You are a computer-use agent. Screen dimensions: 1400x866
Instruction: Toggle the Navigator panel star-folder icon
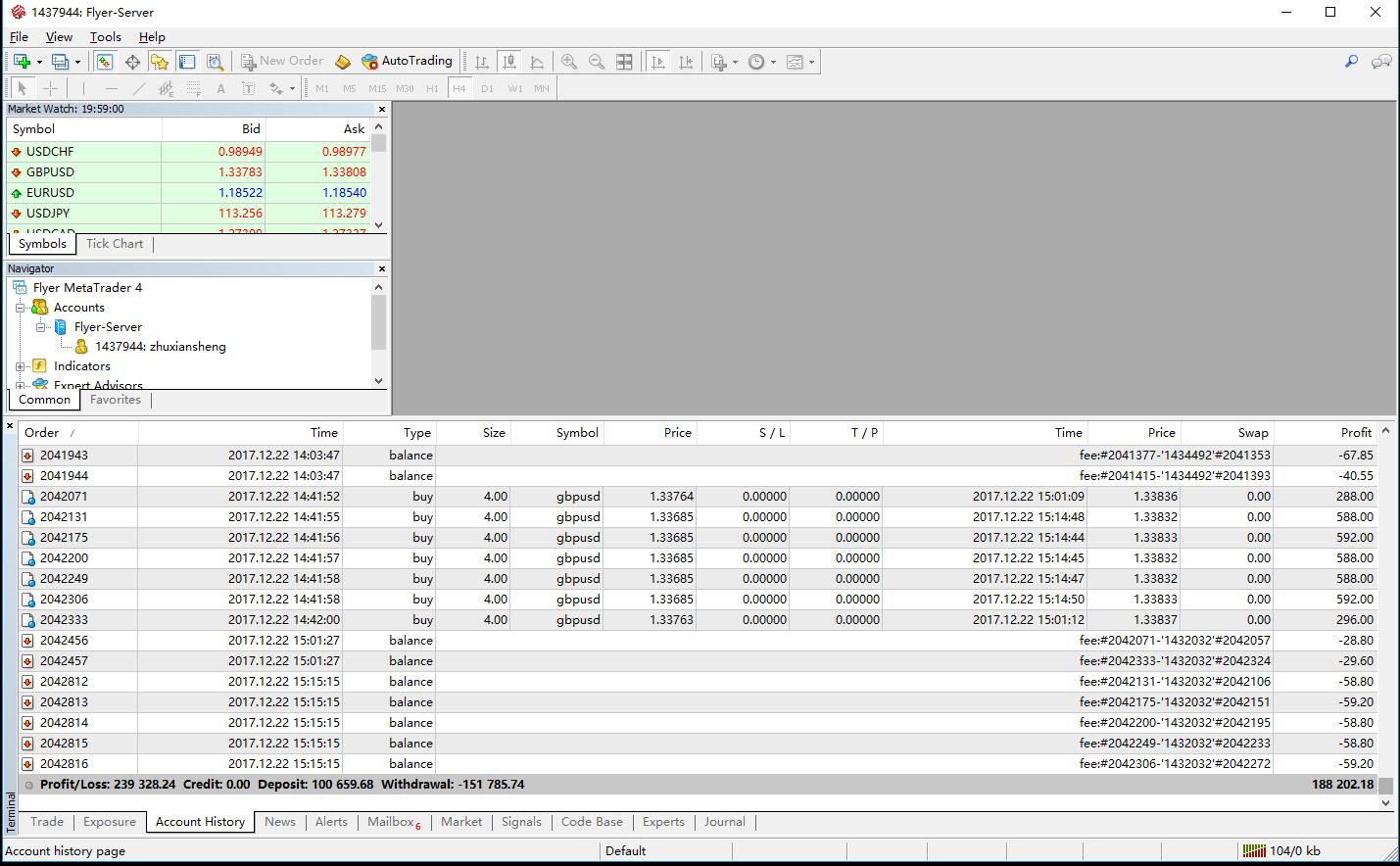pyautogui.click(x=160, y=62)
